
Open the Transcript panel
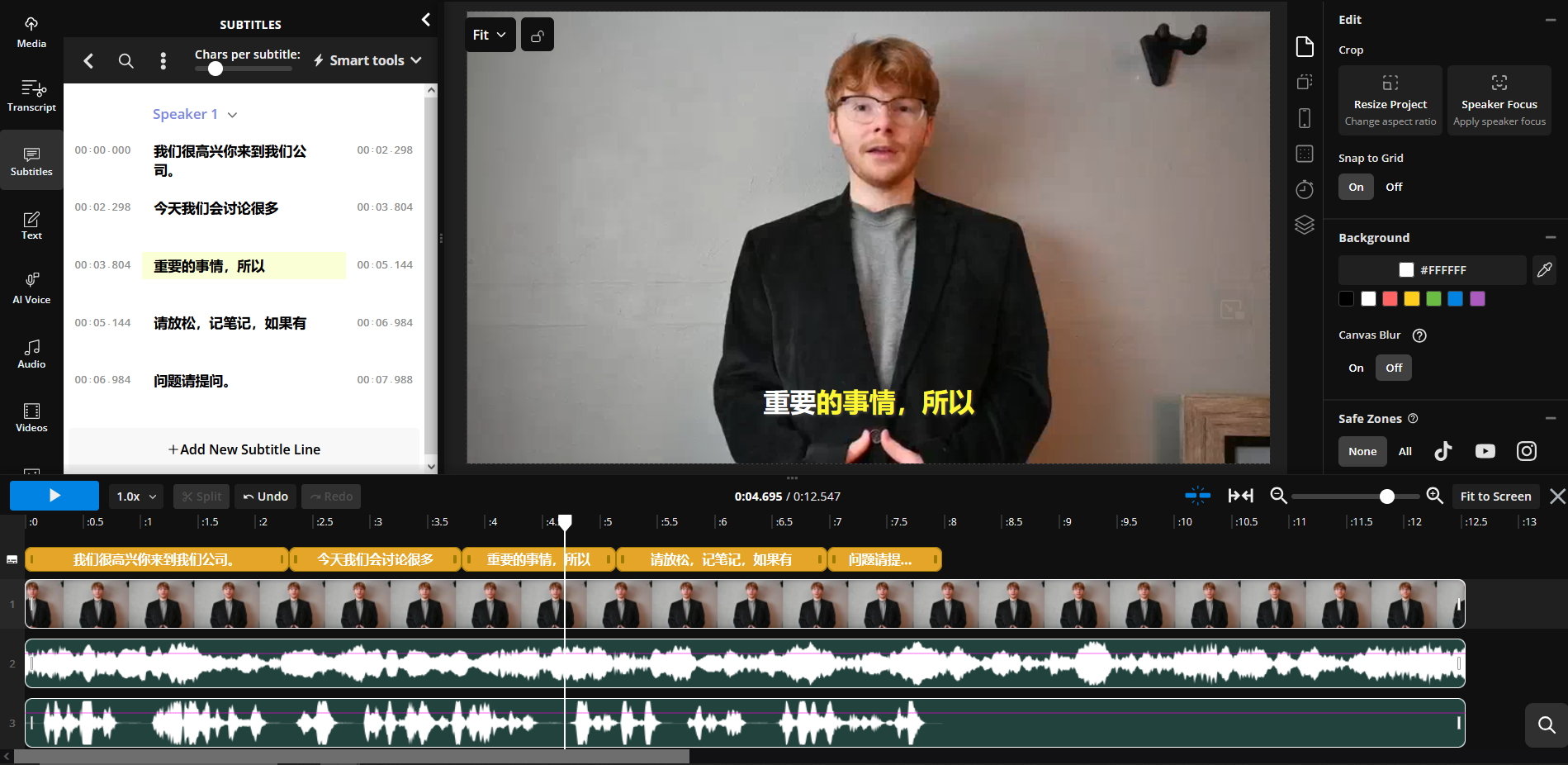point(31,93)
